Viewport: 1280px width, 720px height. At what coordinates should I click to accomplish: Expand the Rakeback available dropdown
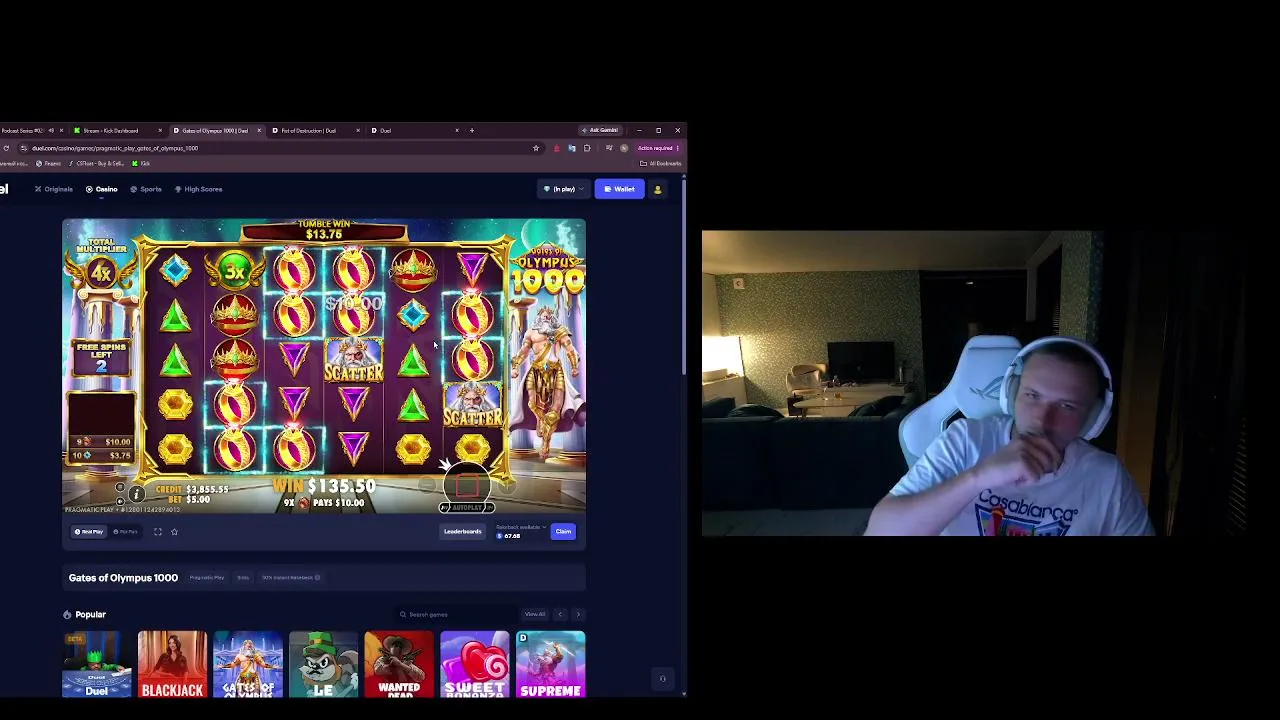coord(521,527)
